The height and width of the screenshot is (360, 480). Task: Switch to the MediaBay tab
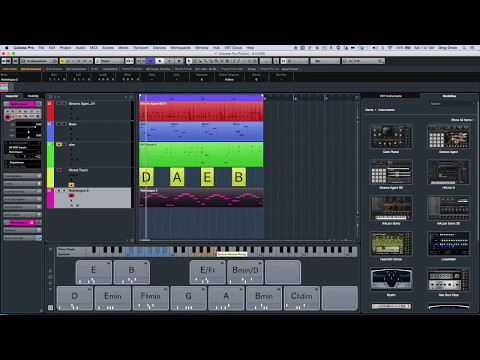pyautogui.click(x=449, y=96)
